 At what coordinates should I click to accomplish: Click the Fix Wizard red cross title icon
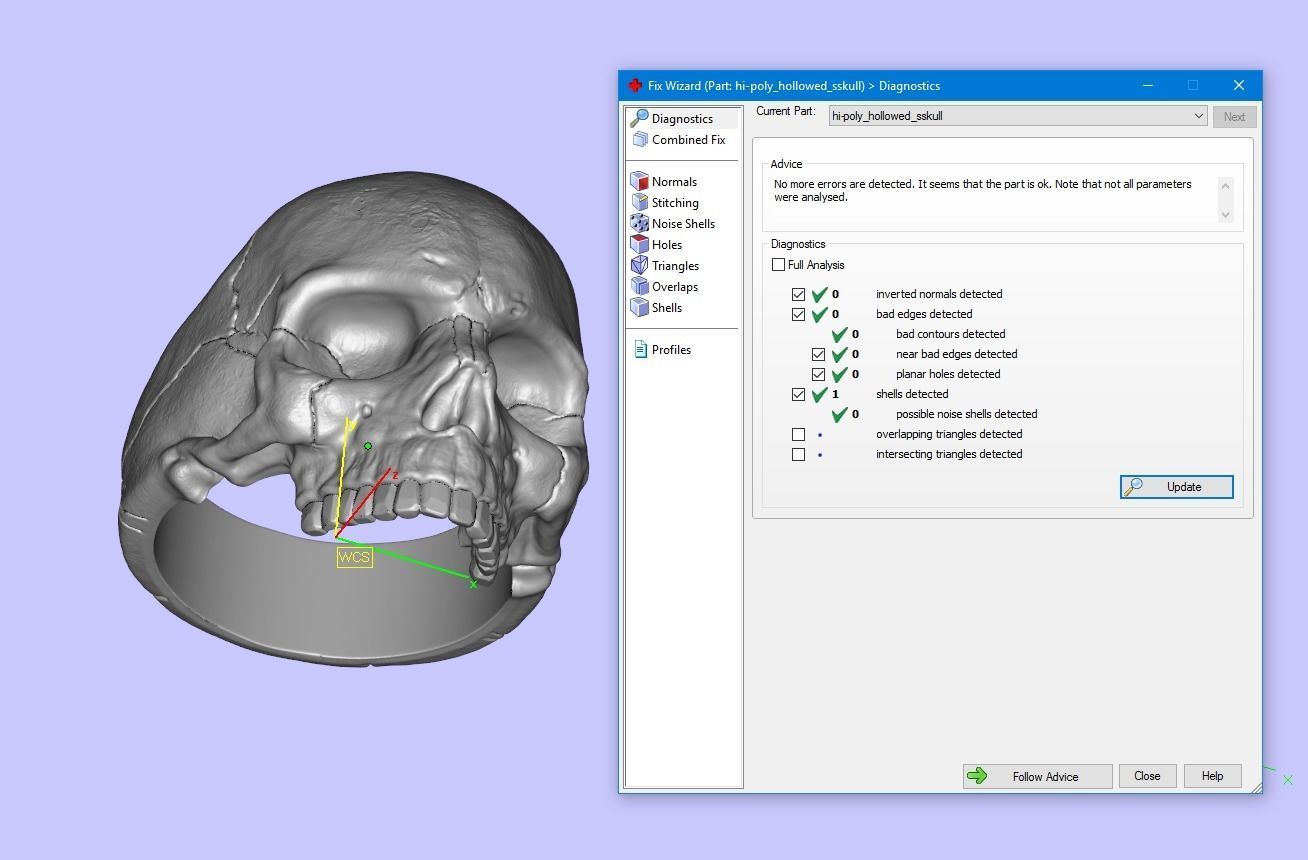pos(635,85)
